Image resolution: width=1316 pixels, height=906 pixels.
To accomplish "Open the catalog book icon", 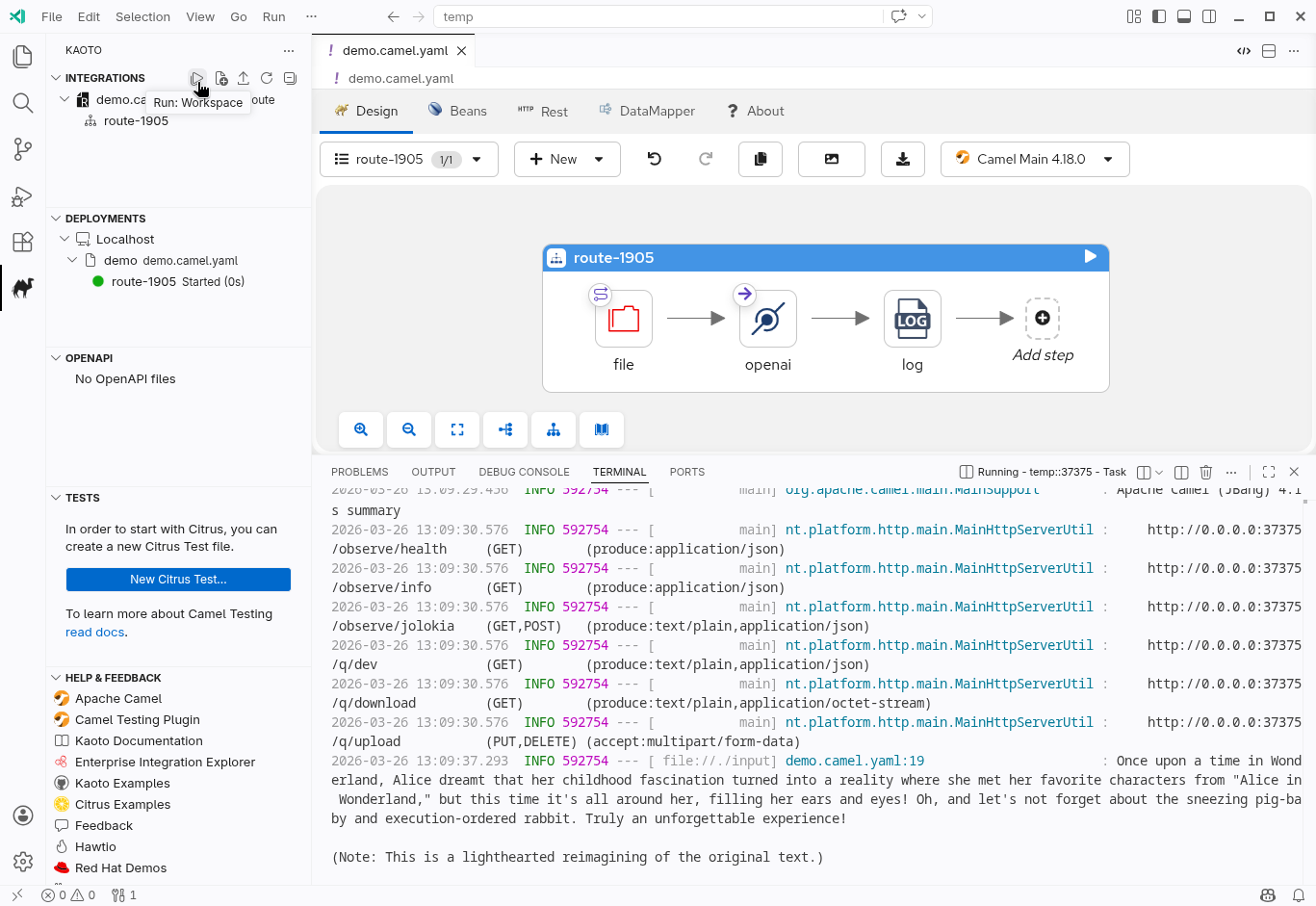I will [x=602, y=430].
